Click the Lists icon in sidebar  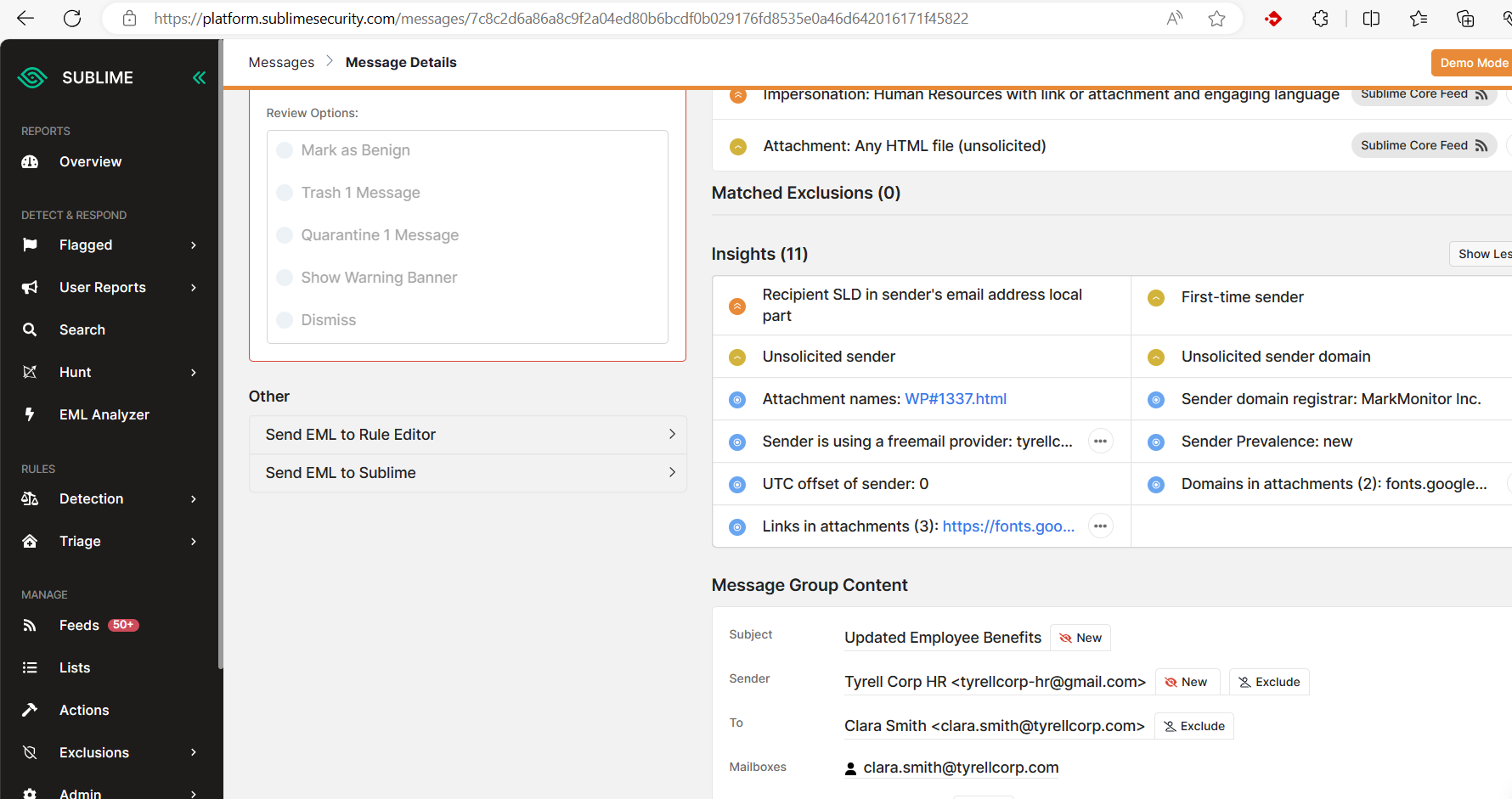click(x=30, y=667)
